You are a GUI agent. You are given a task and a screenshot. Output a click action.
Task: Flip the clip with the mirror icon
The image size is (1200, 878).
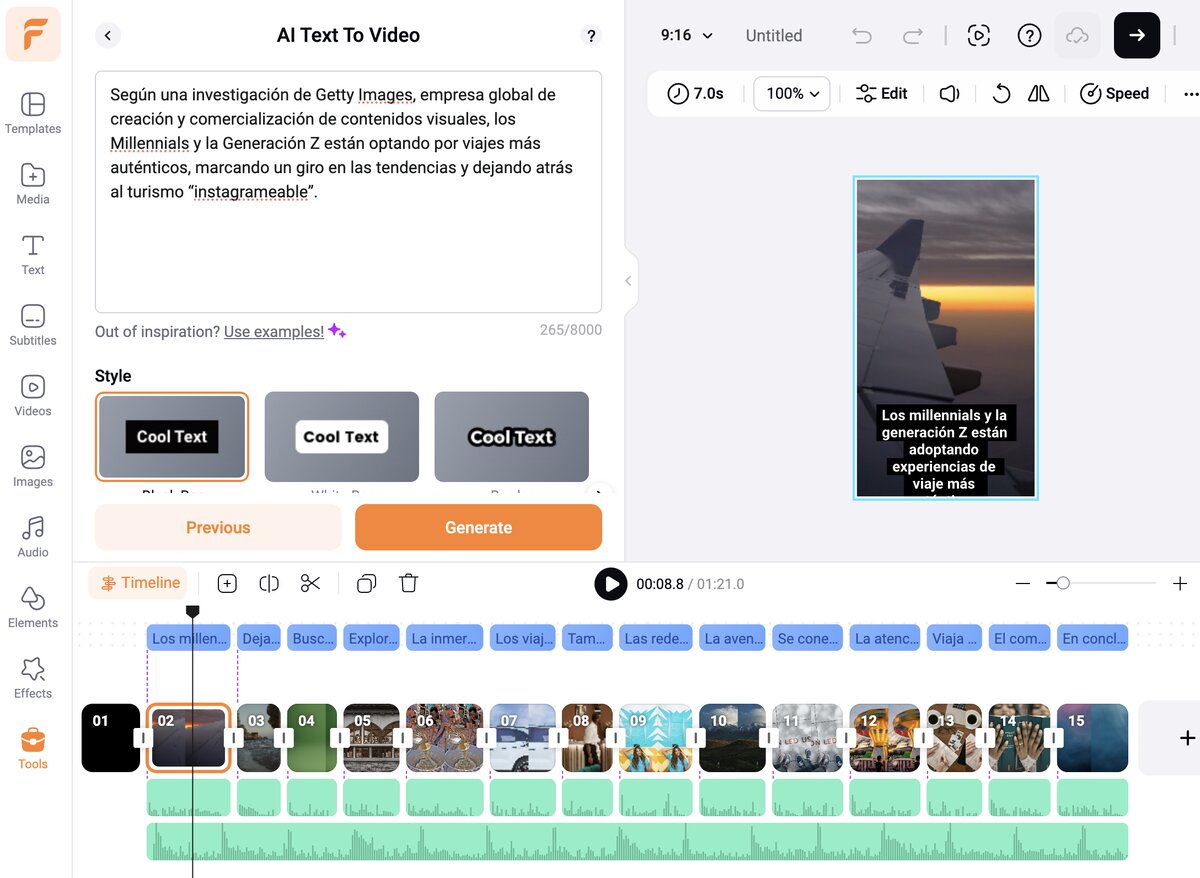point(1039,94)
